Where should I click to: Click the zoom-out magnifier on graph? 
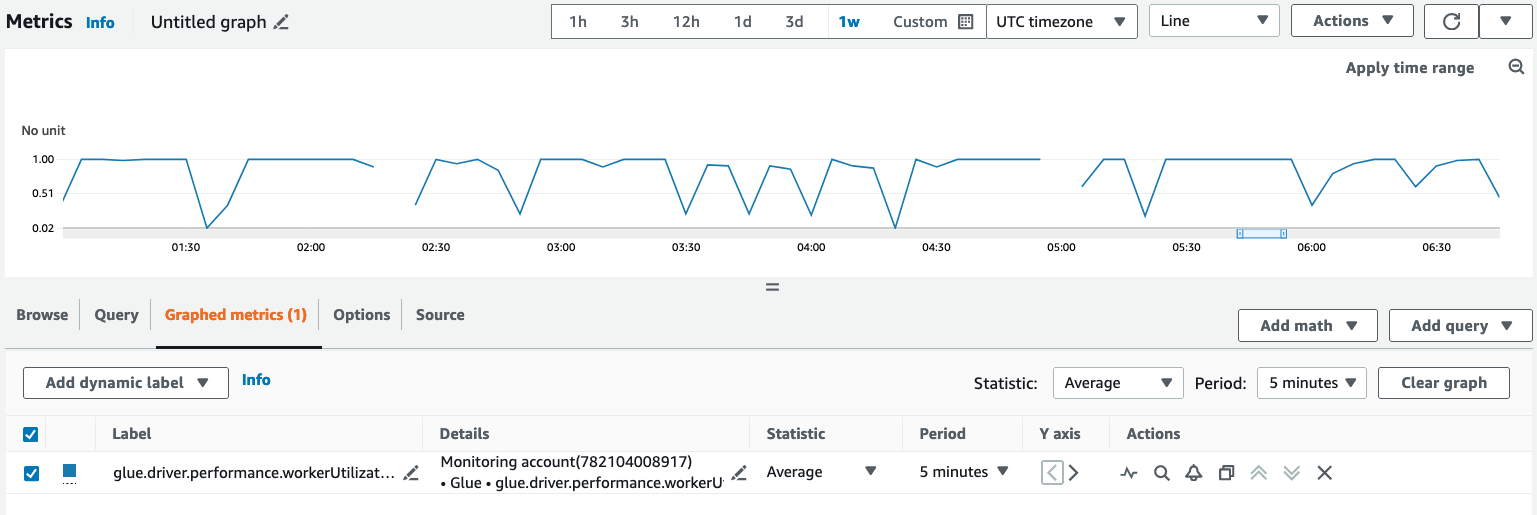(x=1515, y=67)
